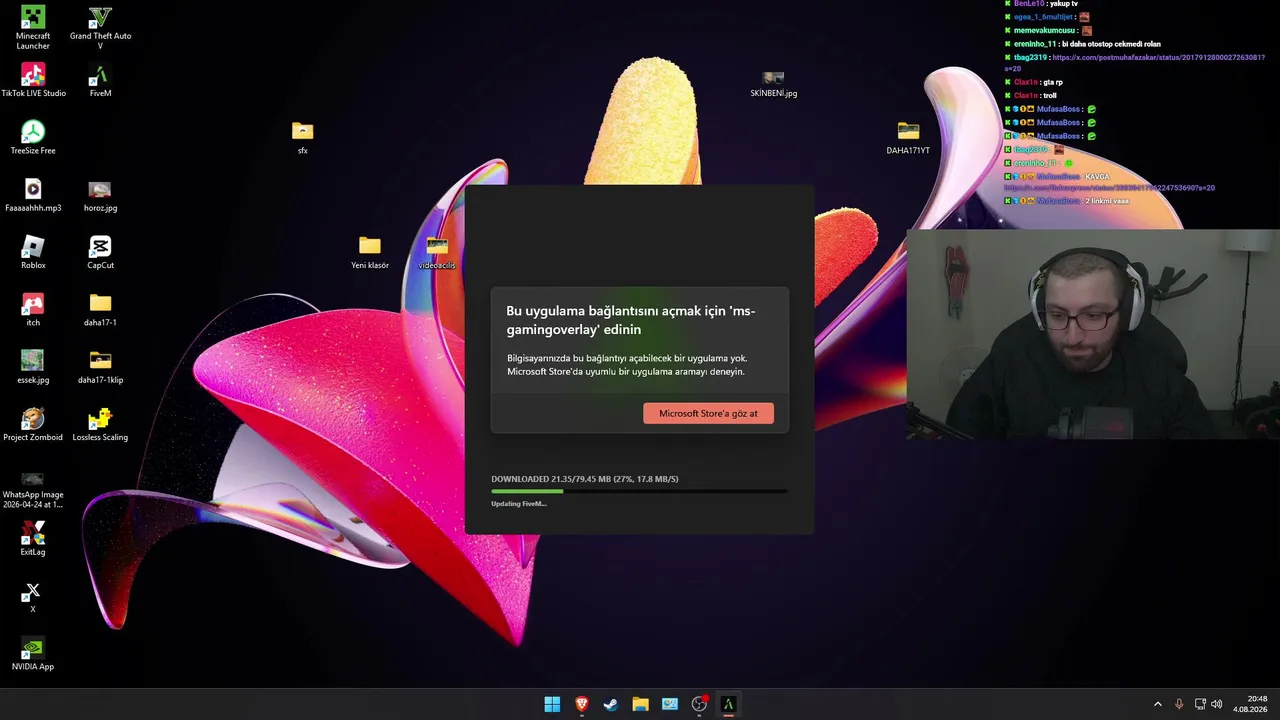Screen dimensions: 1280x720
Task: Click the '2 linkmi vaaa' chat message
Action: pos(1107,201)
